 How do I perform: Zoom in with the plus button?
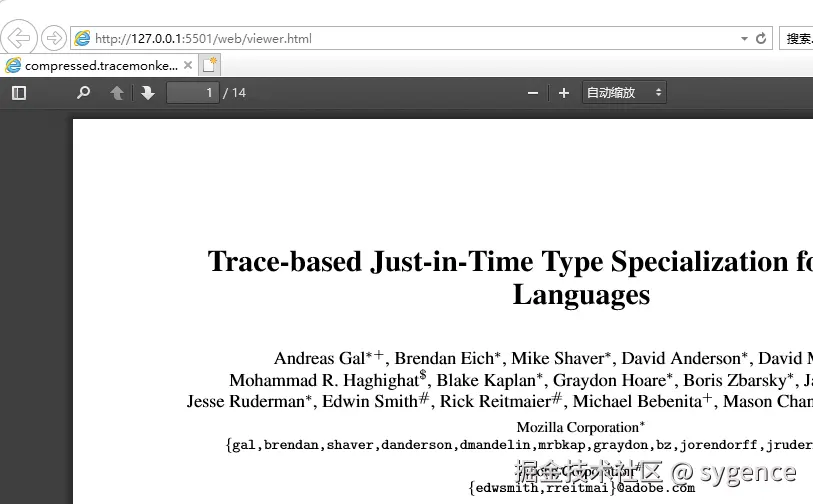564,93
